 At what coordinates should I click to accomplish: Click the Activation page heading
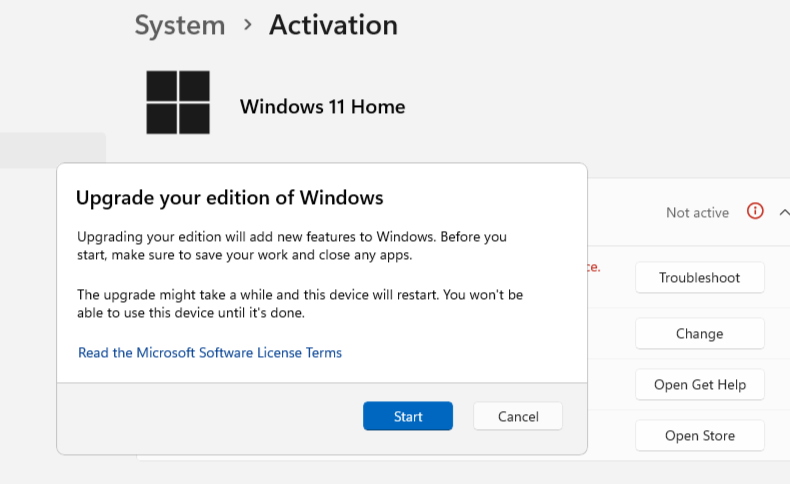334,25
